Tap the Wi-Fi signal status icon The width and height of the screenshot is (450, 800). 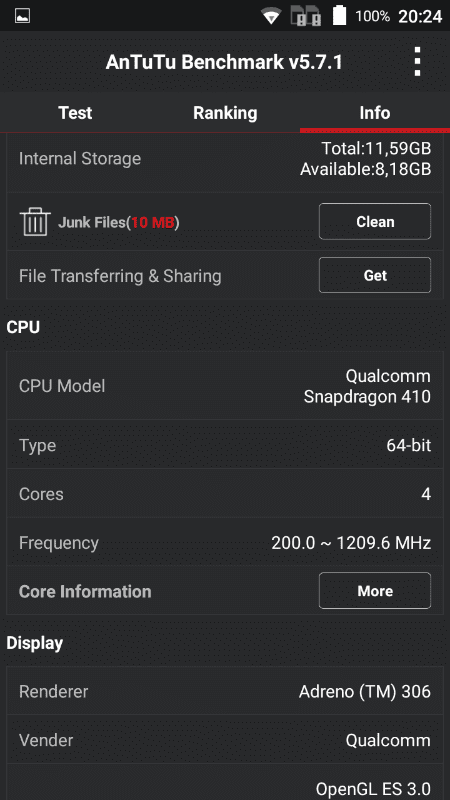click(x=271, y=16)
